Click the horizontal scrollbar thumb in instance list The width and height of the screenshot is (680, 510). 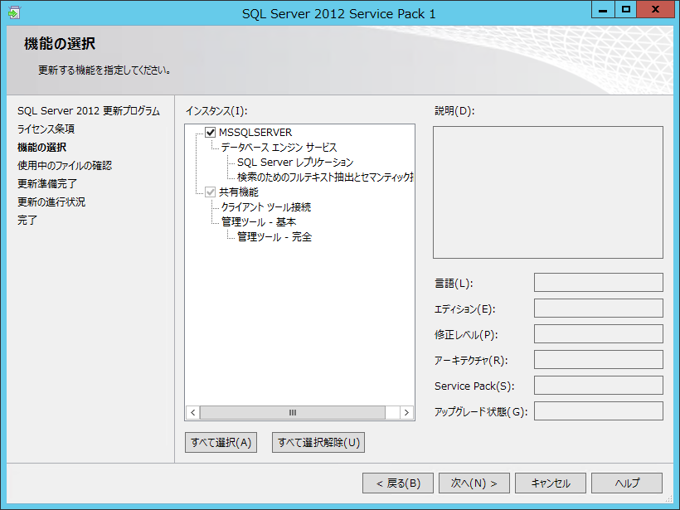pyautogui.click(x=293, y=412)
